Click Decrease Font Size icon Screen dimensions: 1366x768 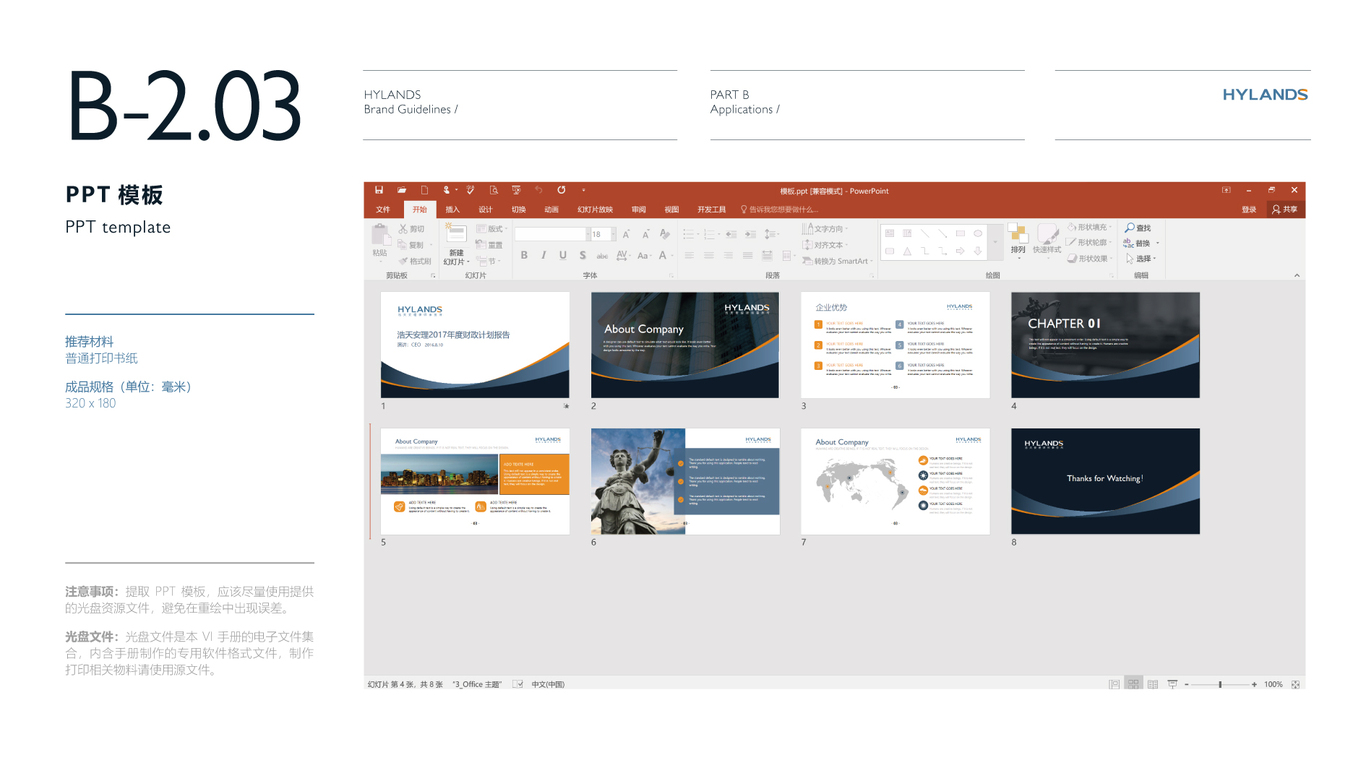(x=645, y=234)
